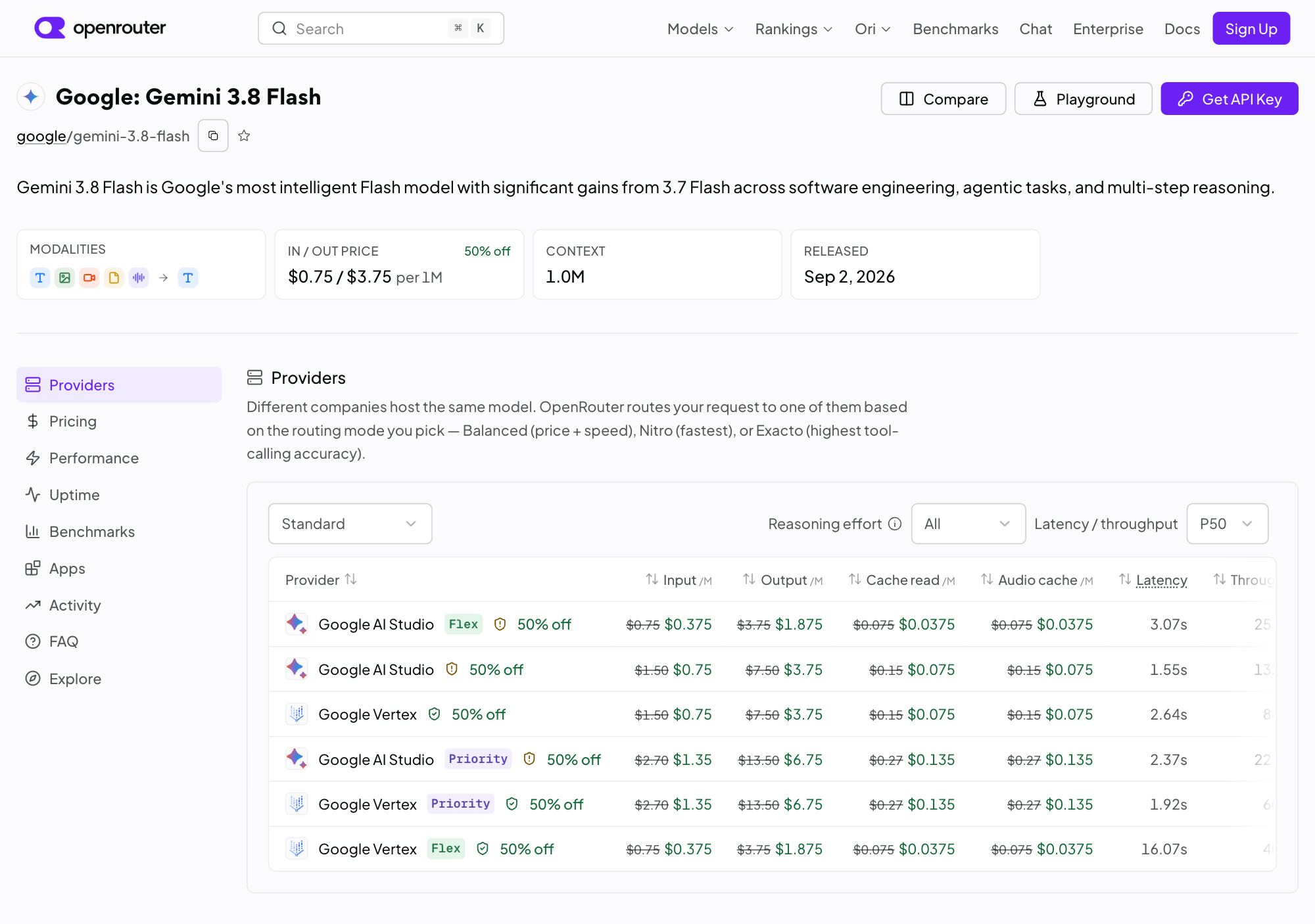1315x924 pixels.
Task: Open Enterprise in top navigation
Action: click(1108, 29)
